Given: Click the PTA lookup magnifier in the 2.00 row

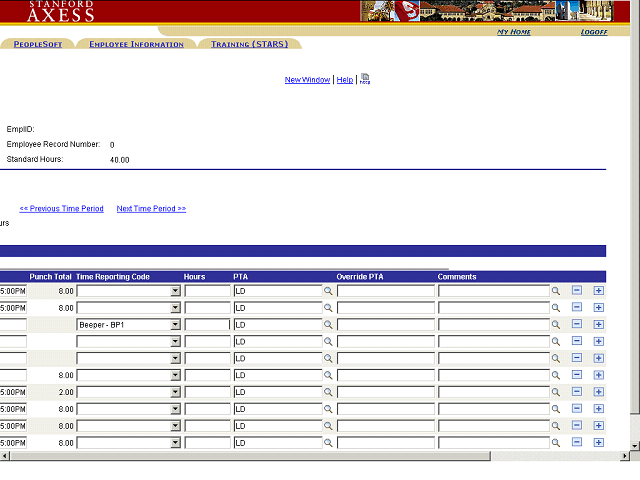Looking at the screenshot, I should (x=327, y=392).
